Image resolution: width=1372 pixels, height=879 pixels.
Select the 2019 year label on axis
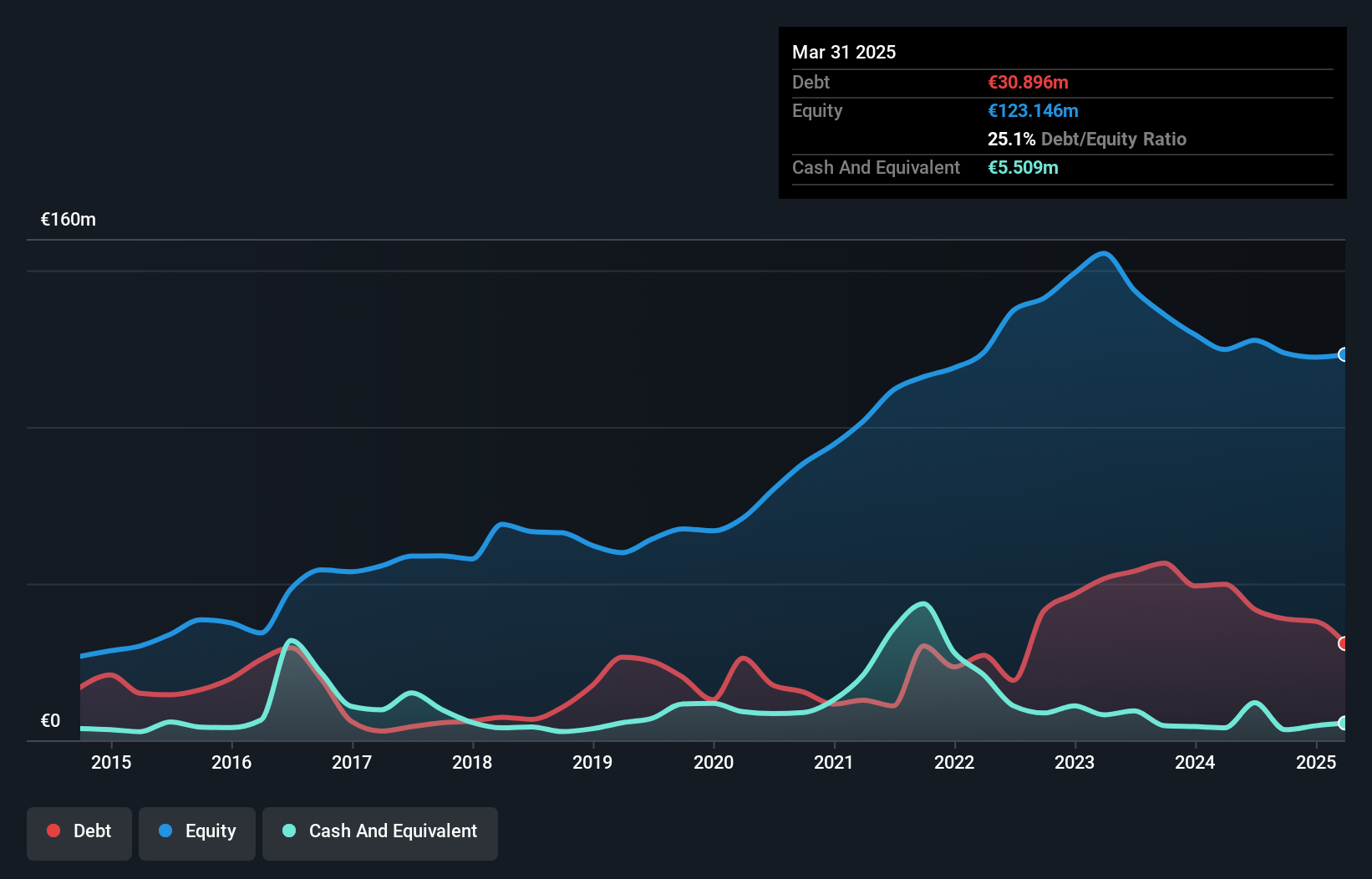coord(592,763)
